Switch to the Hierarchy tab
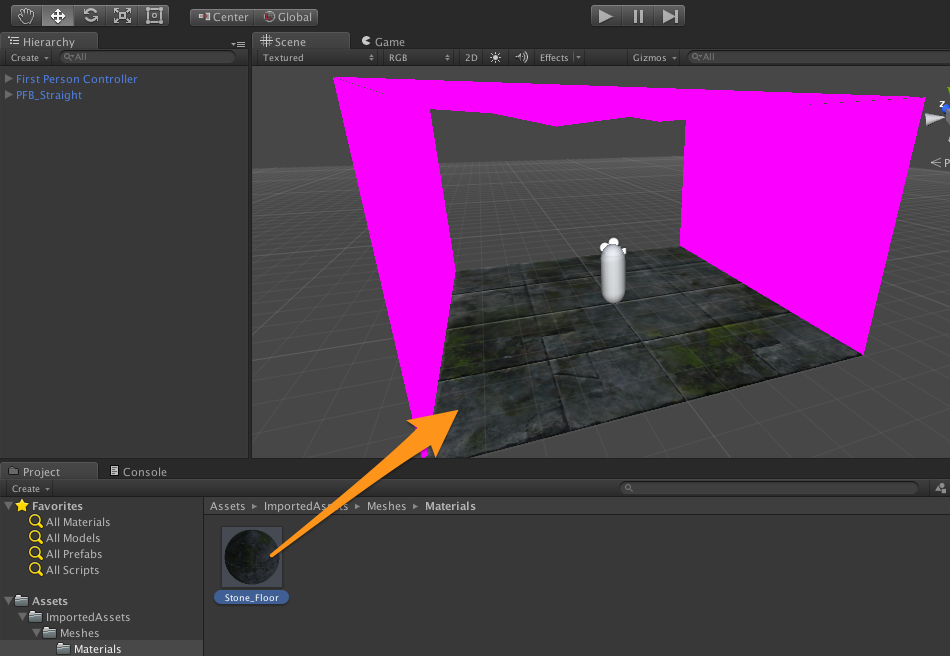Viewport: 950px width, 656px height. click(48, 41)
